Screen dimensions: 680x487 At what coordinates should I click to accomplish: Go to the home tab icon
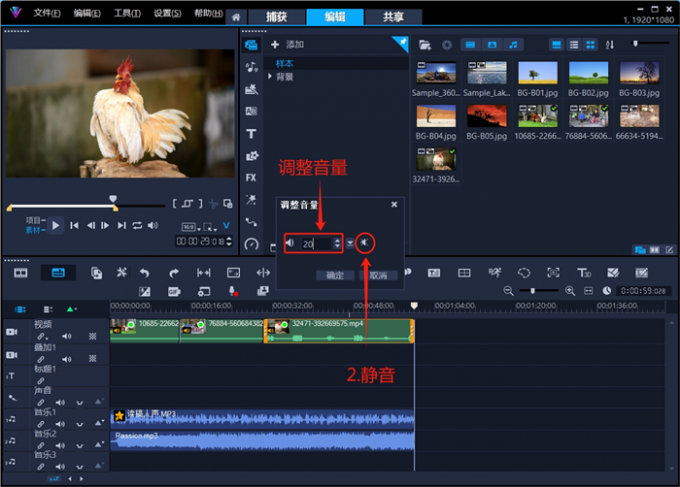click(x=236, y=17)
